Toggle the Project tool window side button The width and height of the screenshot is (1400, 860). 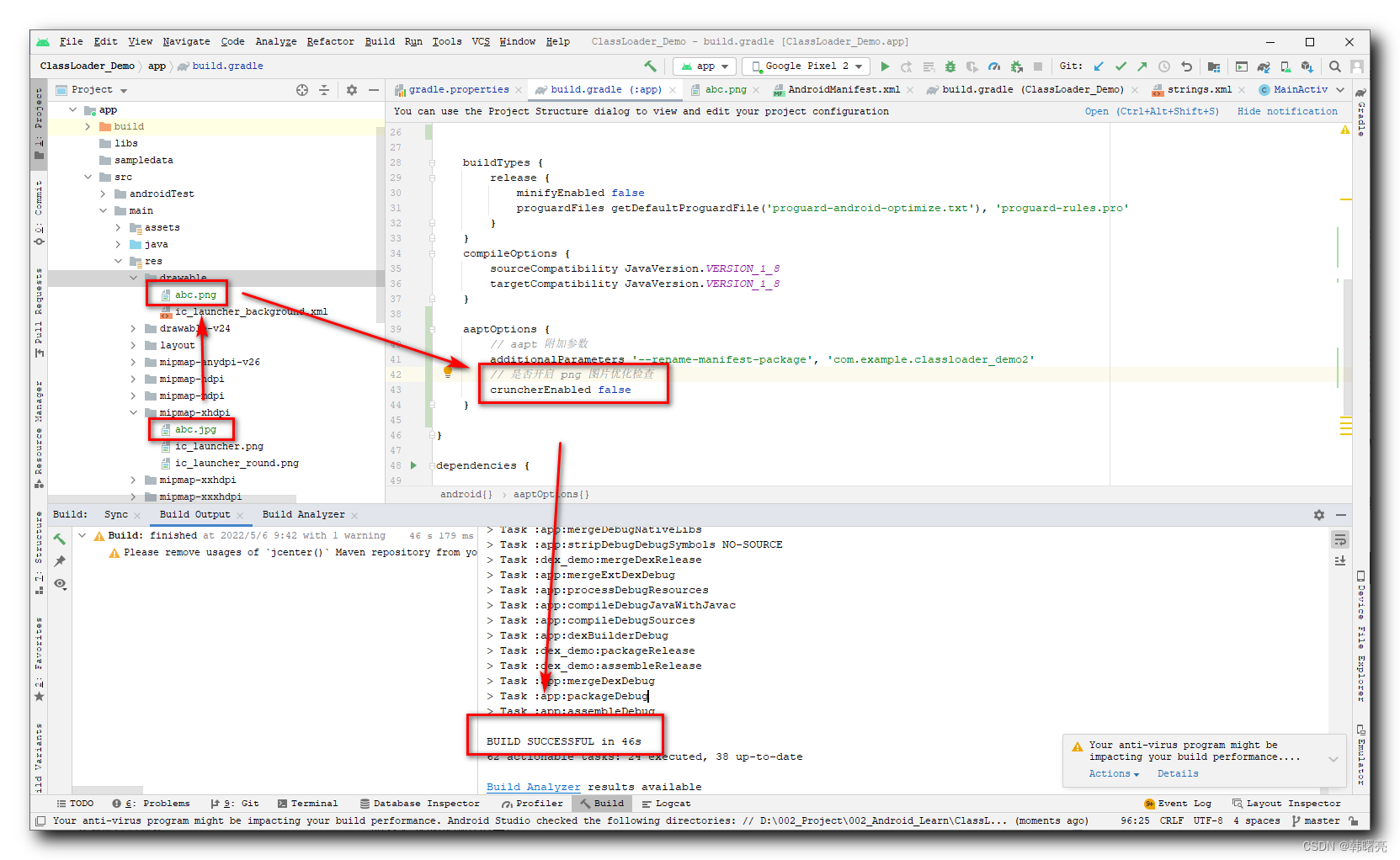[x=39, y=123]
